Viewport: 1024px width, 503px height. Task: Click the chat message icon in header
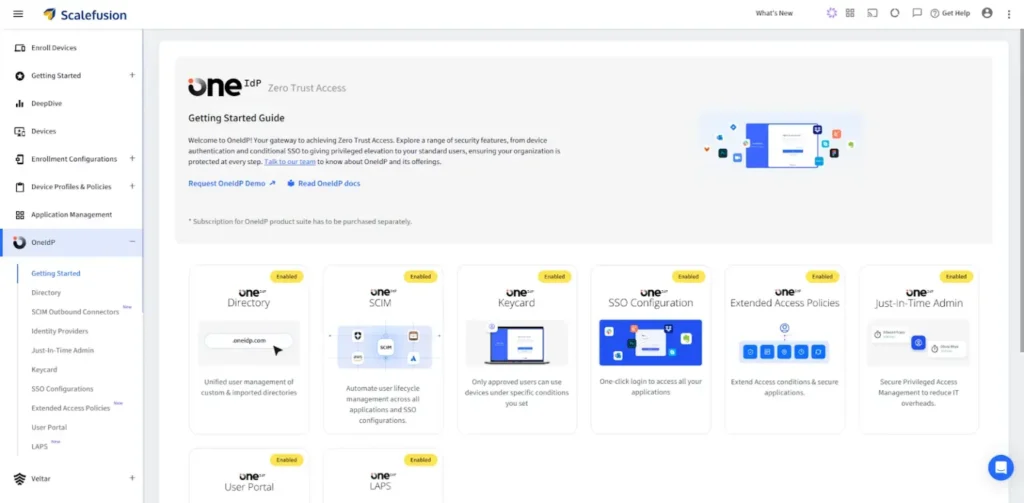(917, 13)
